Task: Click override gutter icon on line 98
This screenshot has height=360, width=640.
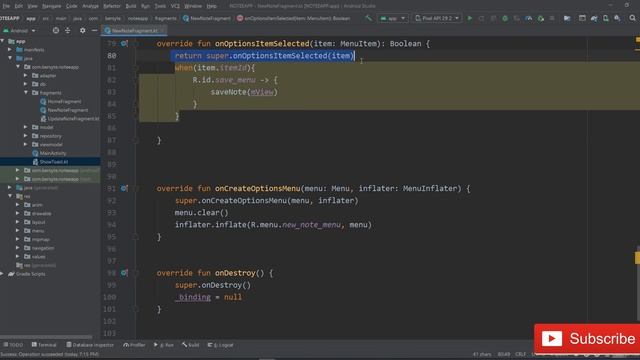Action: [124, 273]
